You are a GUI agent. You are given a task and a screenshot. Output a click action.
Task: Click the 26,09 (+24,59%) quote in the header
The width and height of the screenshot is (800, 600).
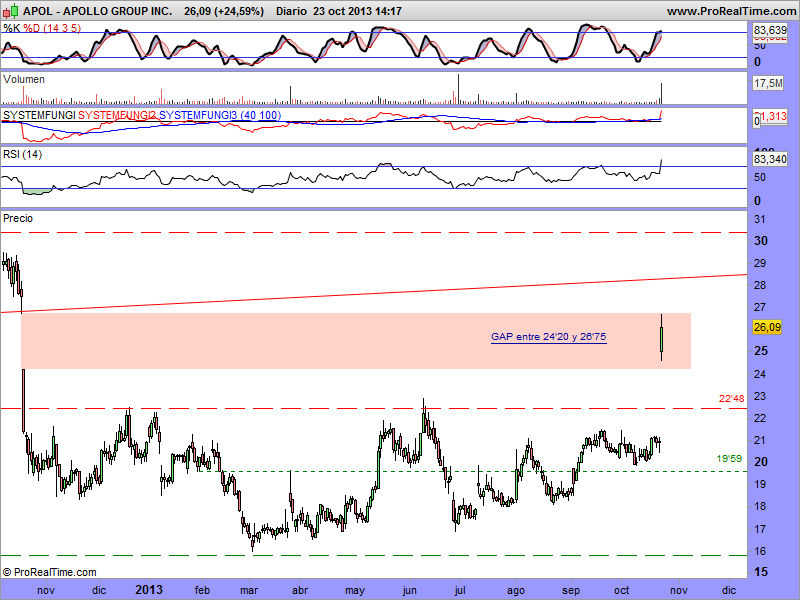pyautogui.click(x=224, y=11)
